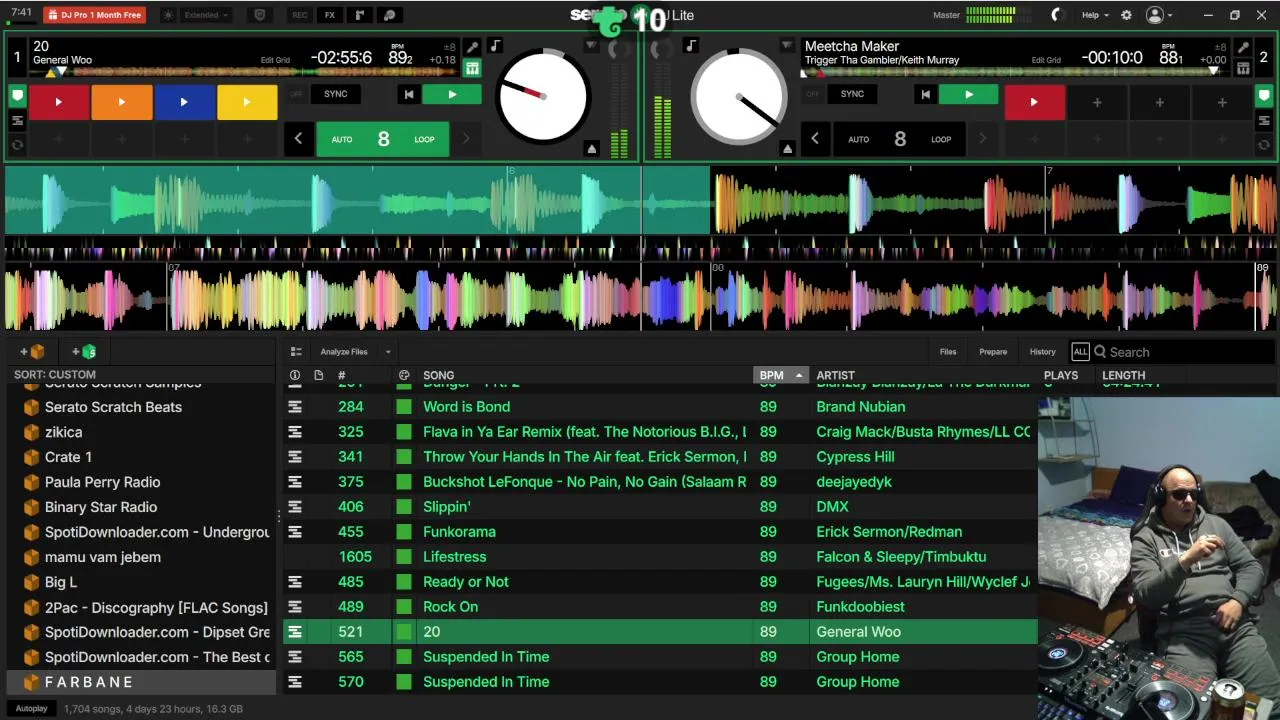This screenshot has width=1280, height=720.
Task: Toggle deck 1 keyboard pitch play icon
Action: (x=472, y=68)
